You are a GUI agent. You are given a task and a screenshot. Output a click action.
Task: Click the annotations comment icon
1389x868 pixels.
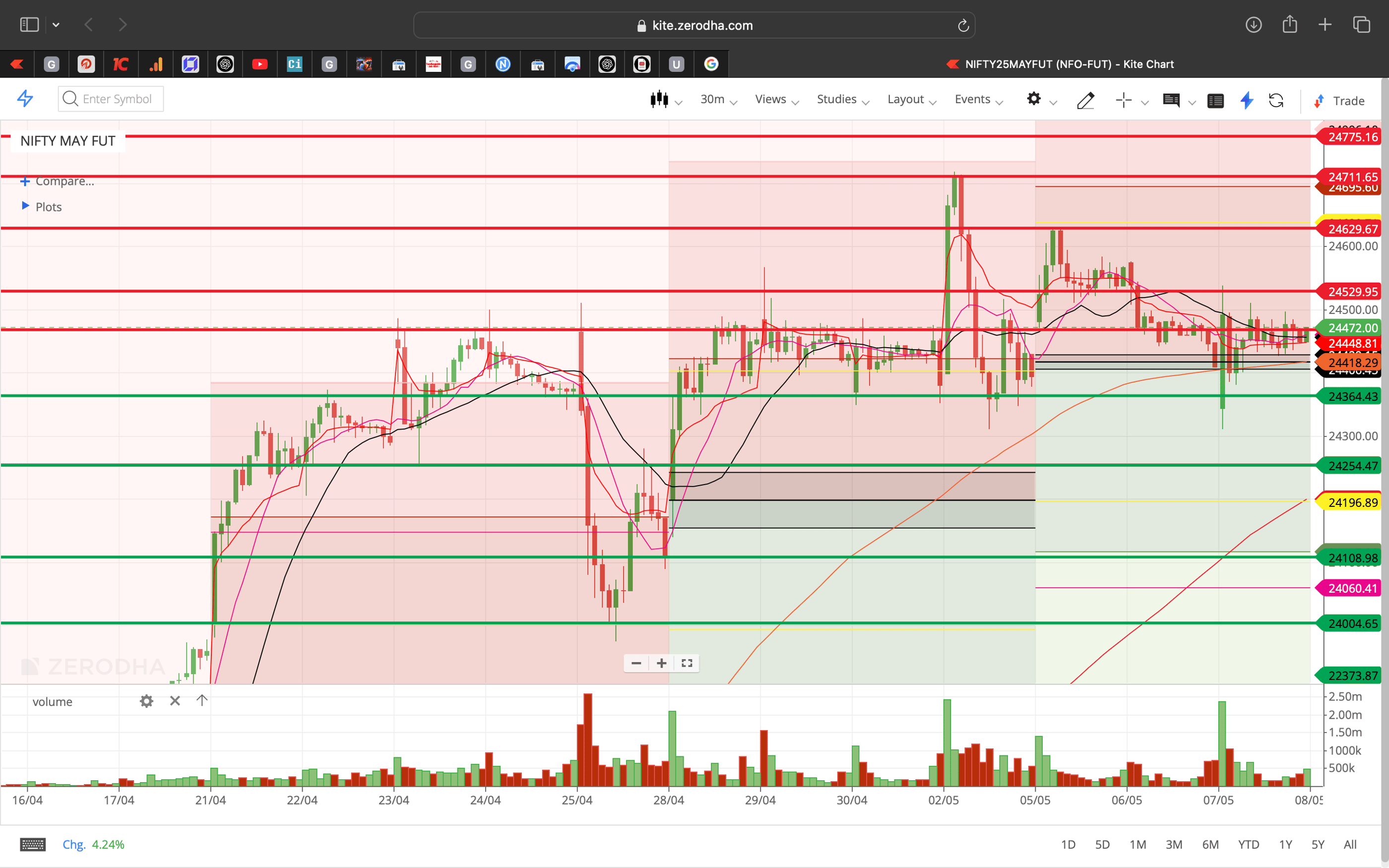pos(1172,101)
